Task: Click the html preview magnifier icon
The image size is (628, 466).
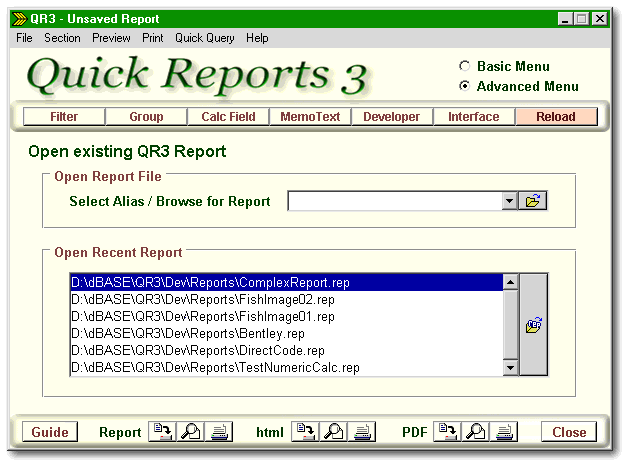Action: click(x=334, y=432)
